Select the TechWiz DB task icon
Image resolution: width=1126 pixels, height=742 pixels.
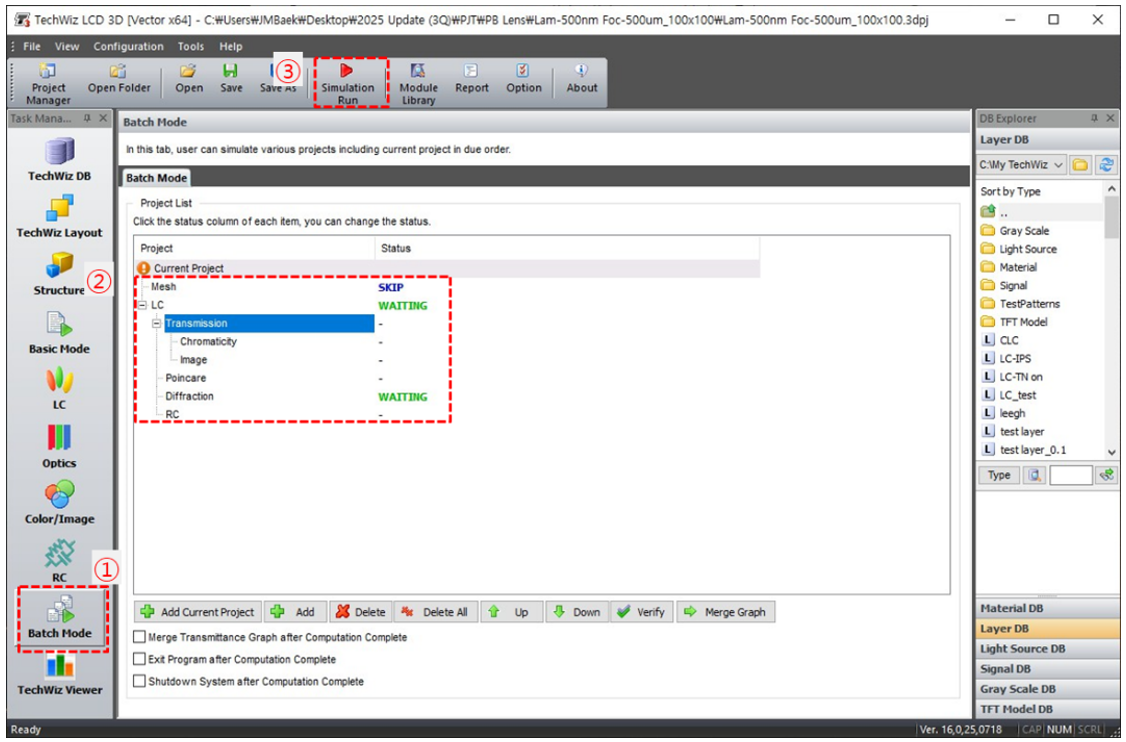click(59, 160)
